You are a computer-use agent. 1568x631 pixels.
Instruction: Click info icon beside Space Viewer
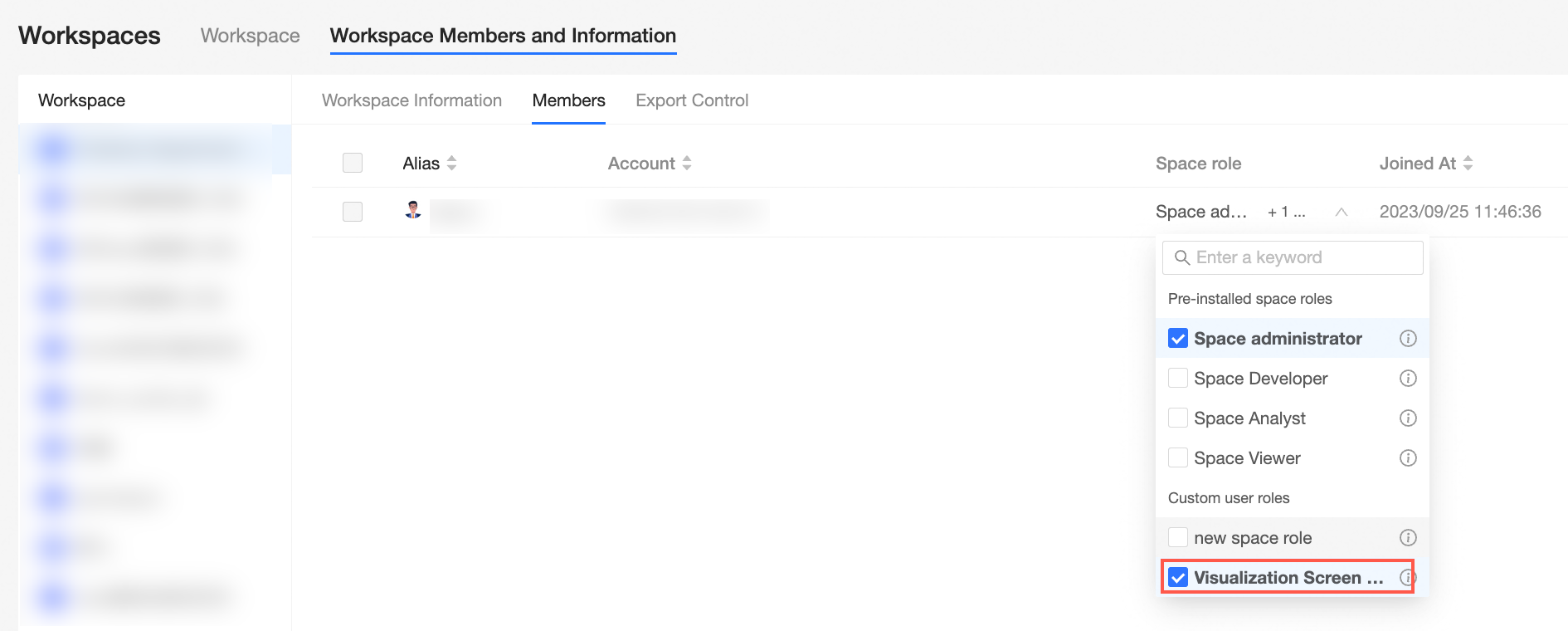(x=1408, y=458)
